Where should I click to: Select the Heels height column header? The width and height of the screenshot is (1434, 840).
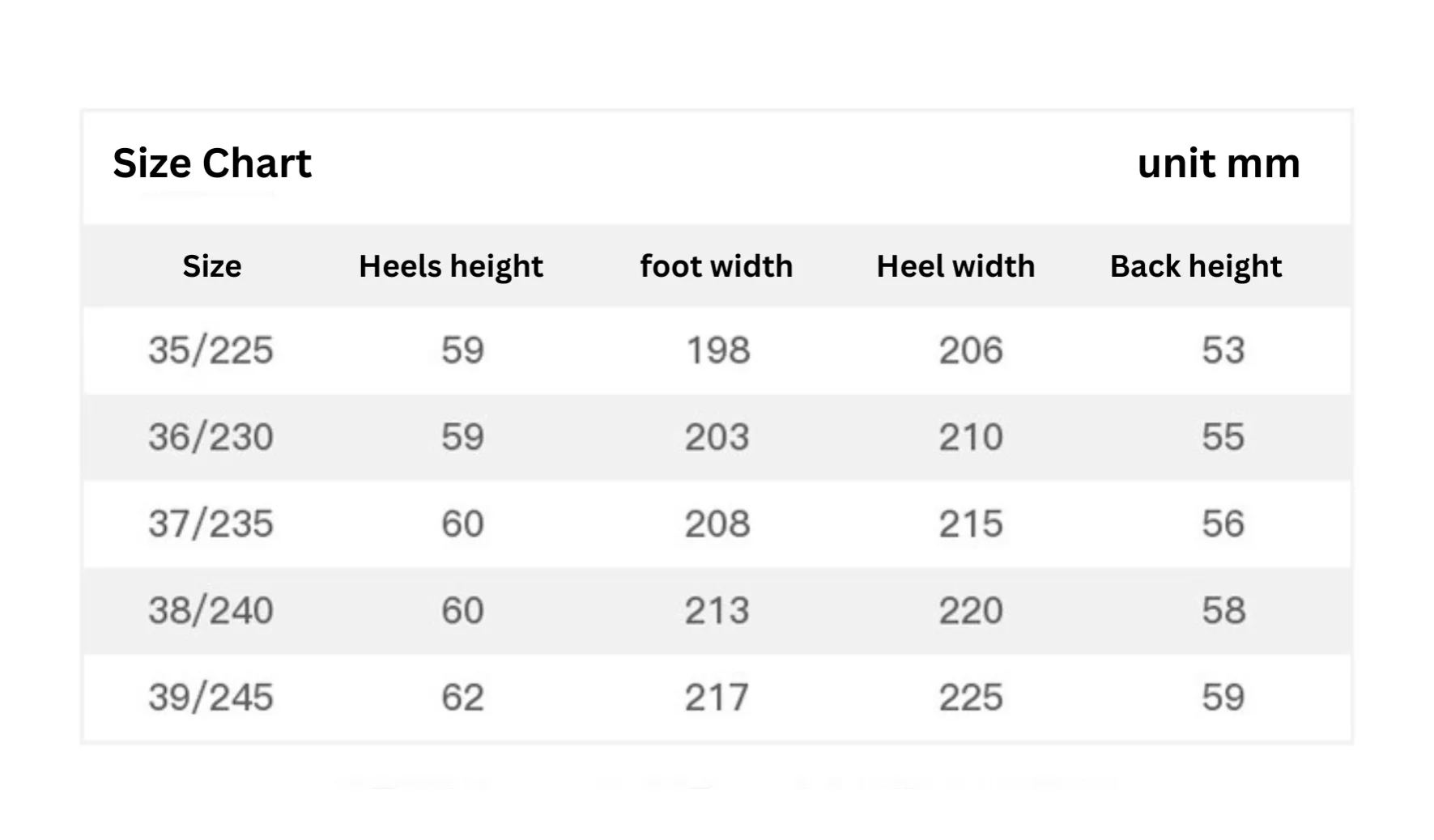click(451, 266)
